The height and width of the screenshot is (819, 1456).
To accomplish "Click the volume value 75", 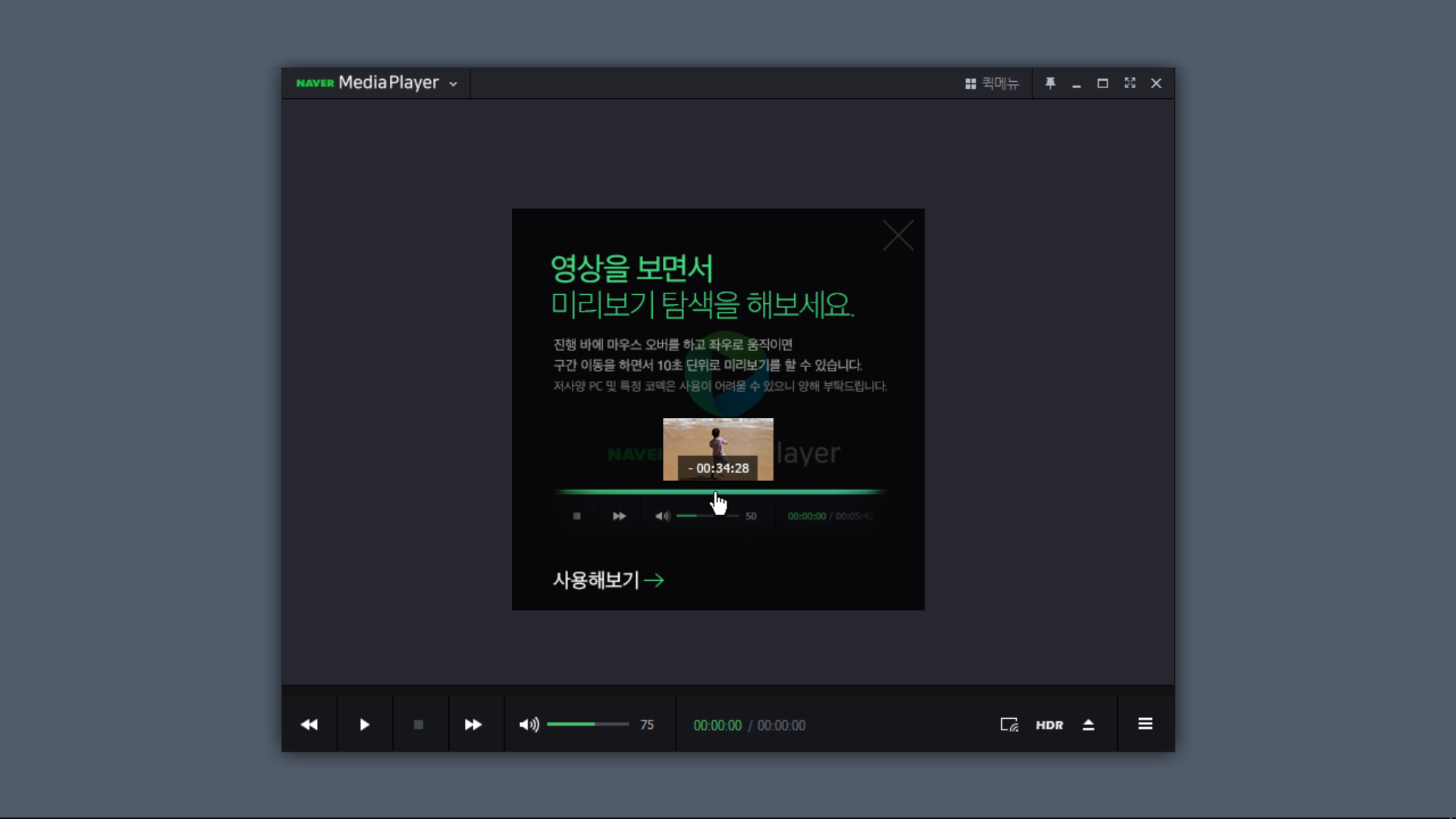I will [647, 725].
